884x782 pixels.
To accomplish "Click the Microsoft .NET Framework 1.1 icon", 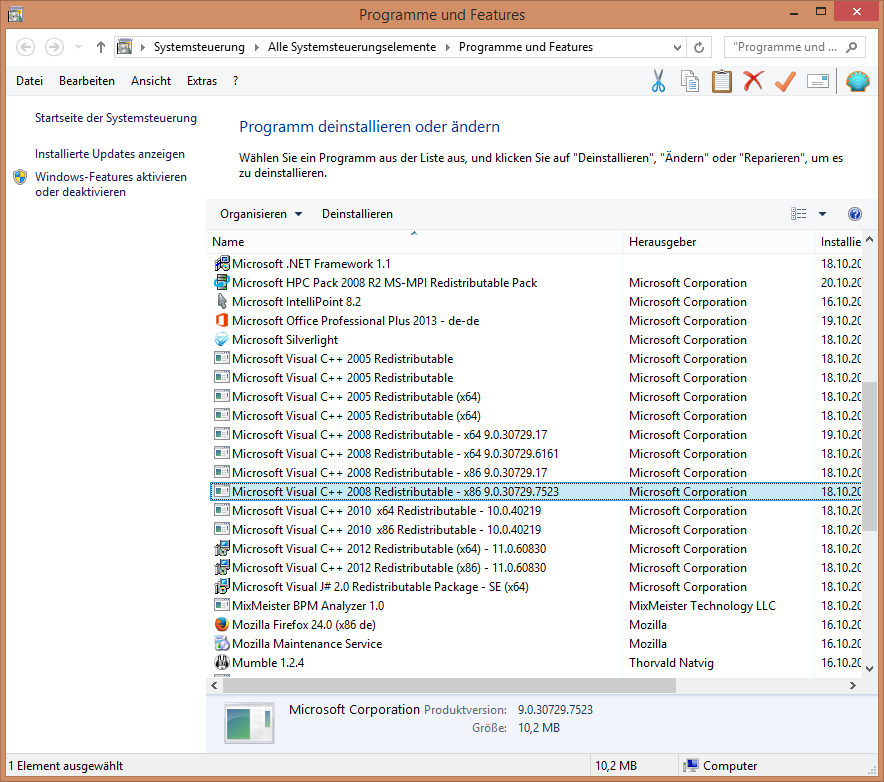I will [222, 263].
